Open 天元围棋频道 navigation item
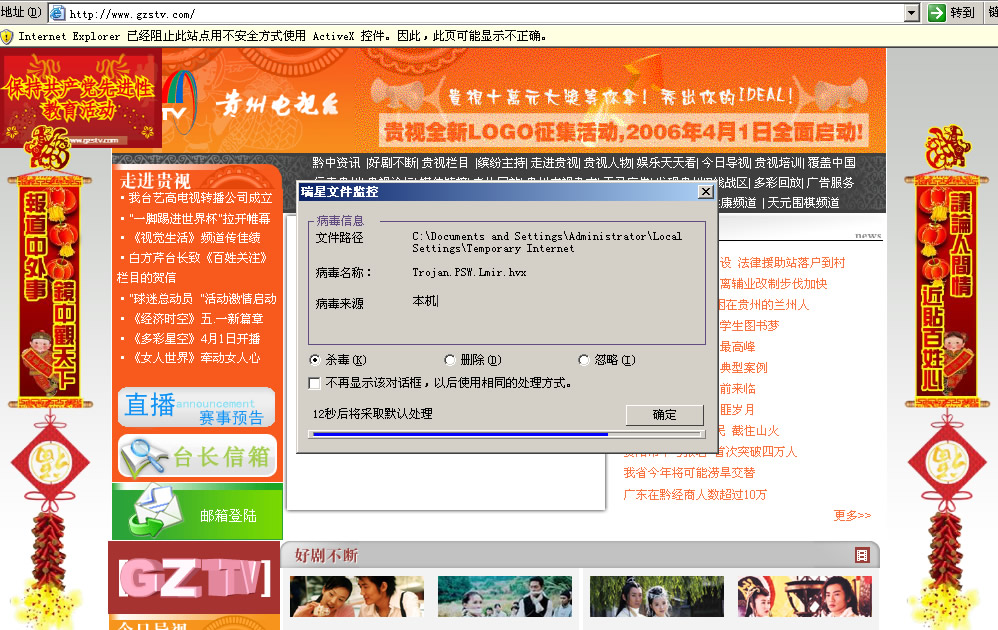 pyautogui.click(x=803, y=203)
